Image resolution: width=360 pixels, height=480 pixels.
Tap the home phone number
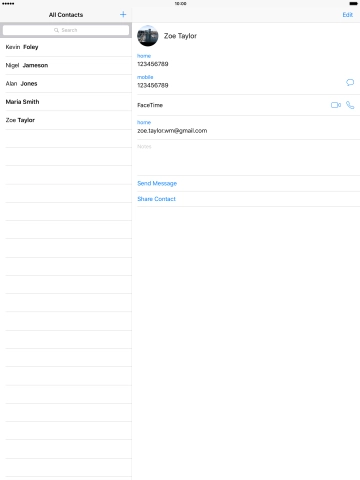pos(153,64)
